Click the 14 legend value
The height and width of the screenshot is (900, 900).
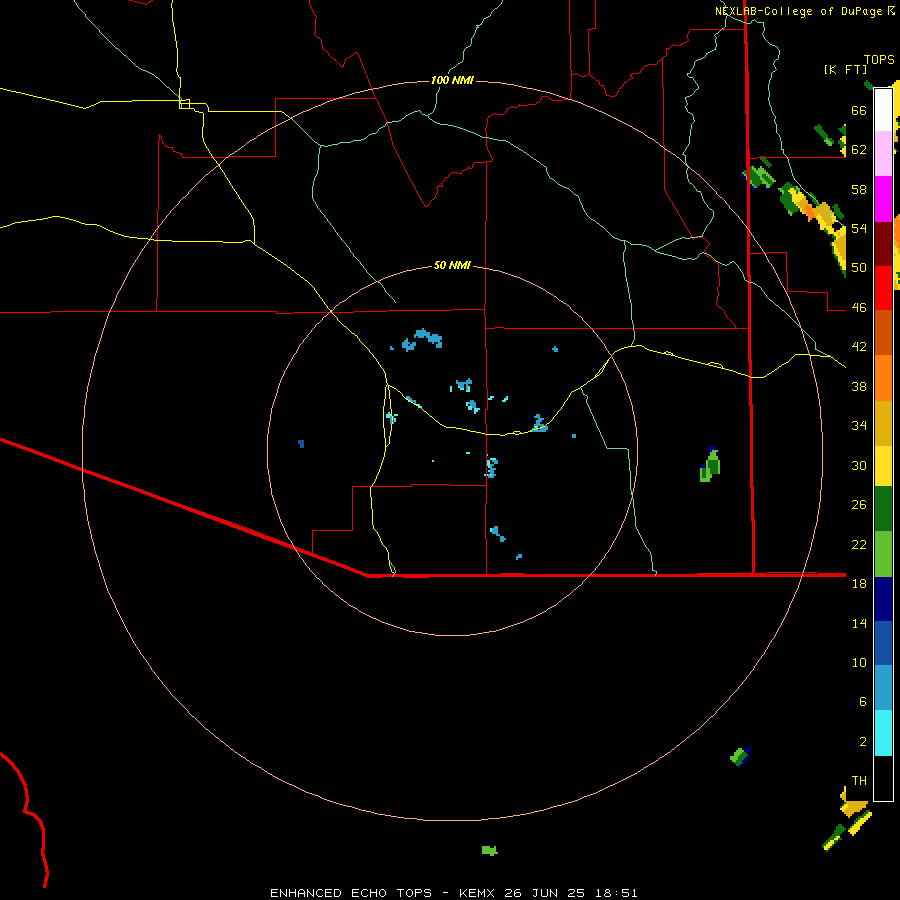pos(859,623)
